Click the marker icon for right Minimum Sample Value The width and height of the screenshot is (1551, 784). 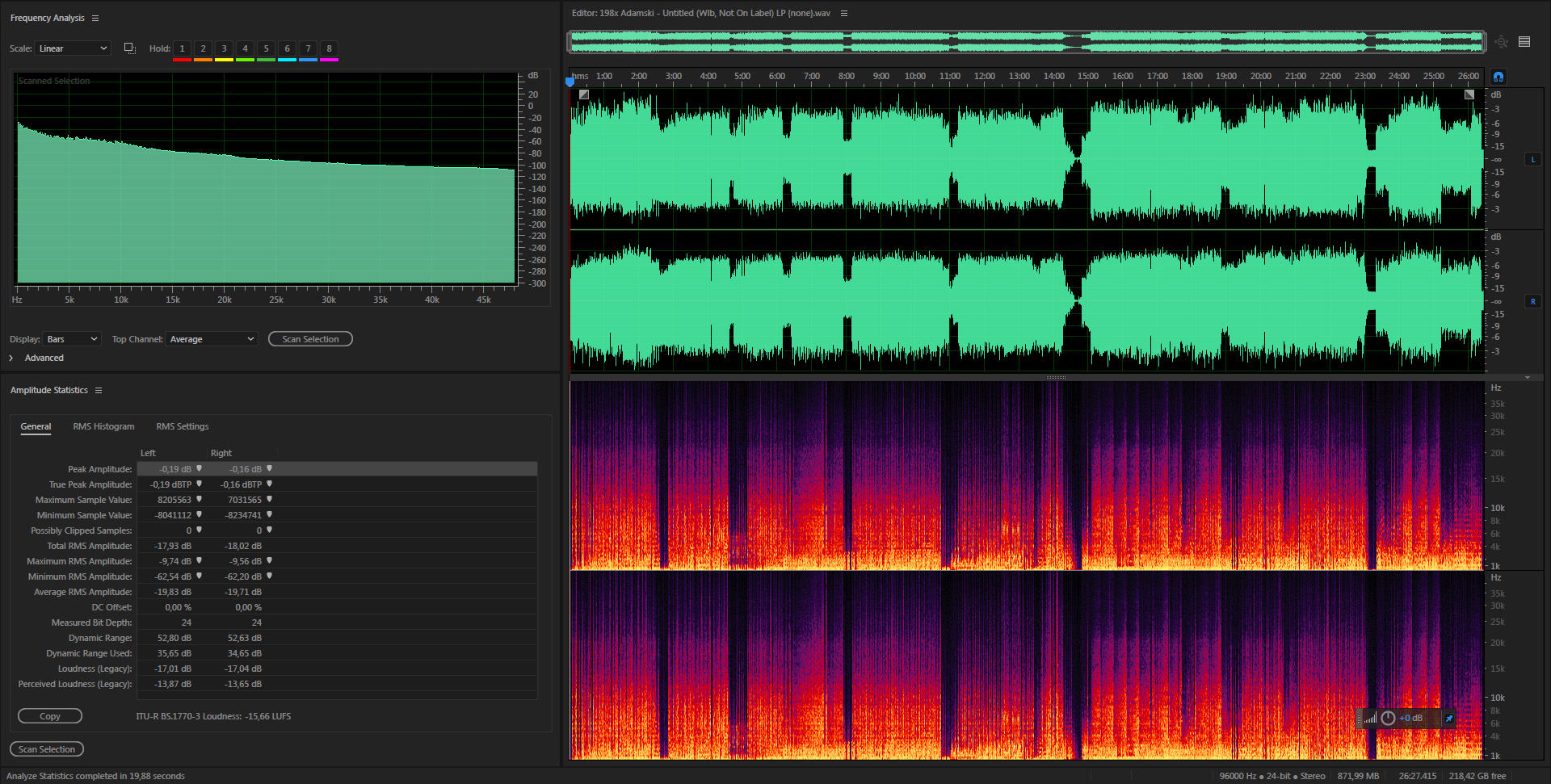(270, 514)
